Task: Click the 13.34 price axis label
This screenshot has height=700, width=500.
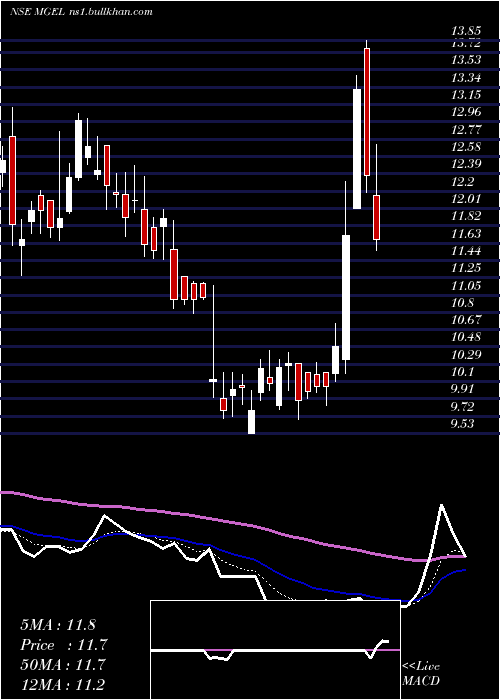Action: click(466, 78)
